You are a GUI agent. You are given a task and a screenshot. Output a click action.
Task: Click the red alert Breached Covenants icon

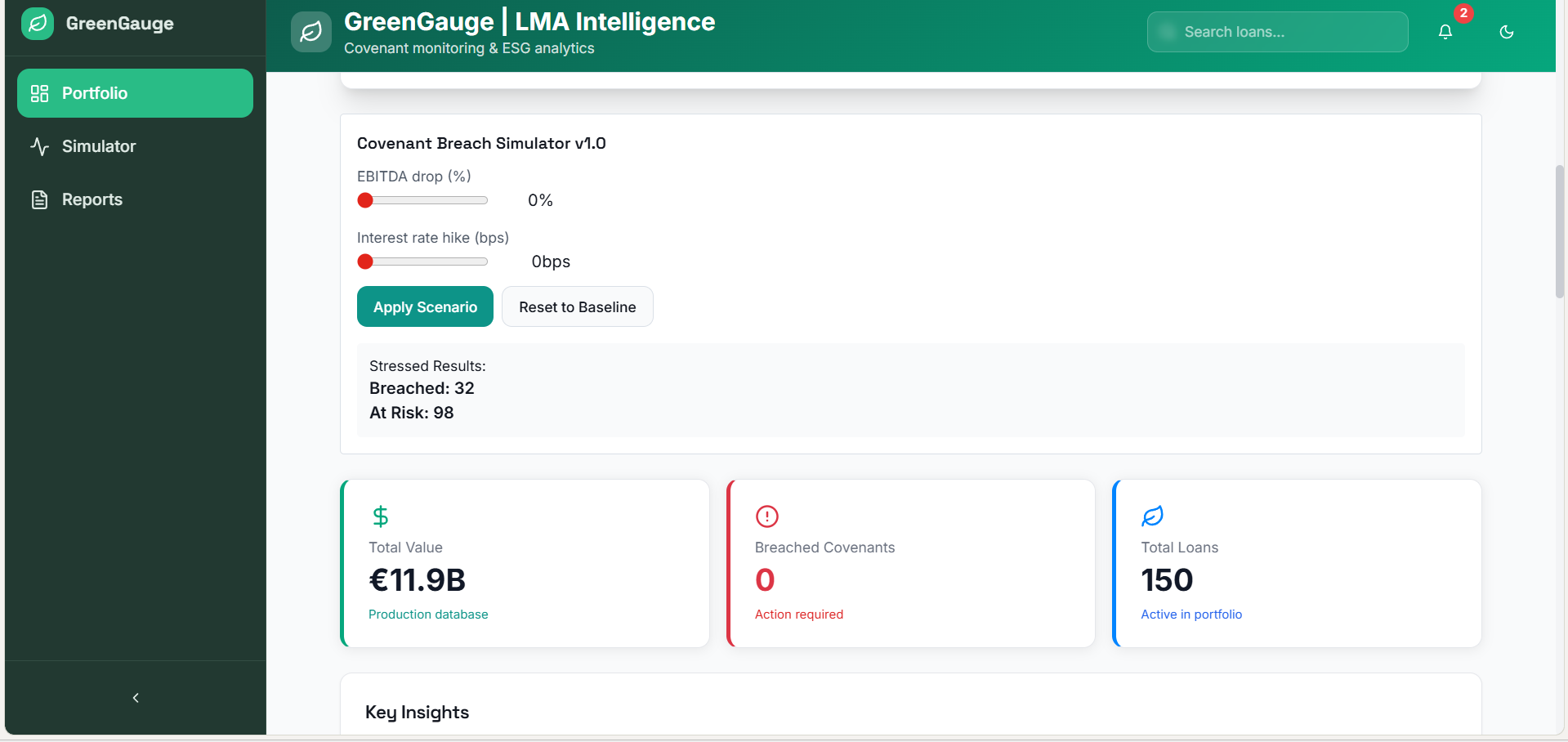767,516
